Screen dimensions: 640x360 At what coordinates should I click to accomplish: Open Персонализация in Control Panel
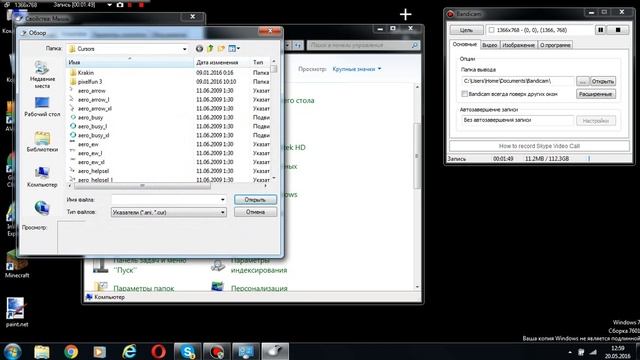pyautogui.click(x=259, y=288)
